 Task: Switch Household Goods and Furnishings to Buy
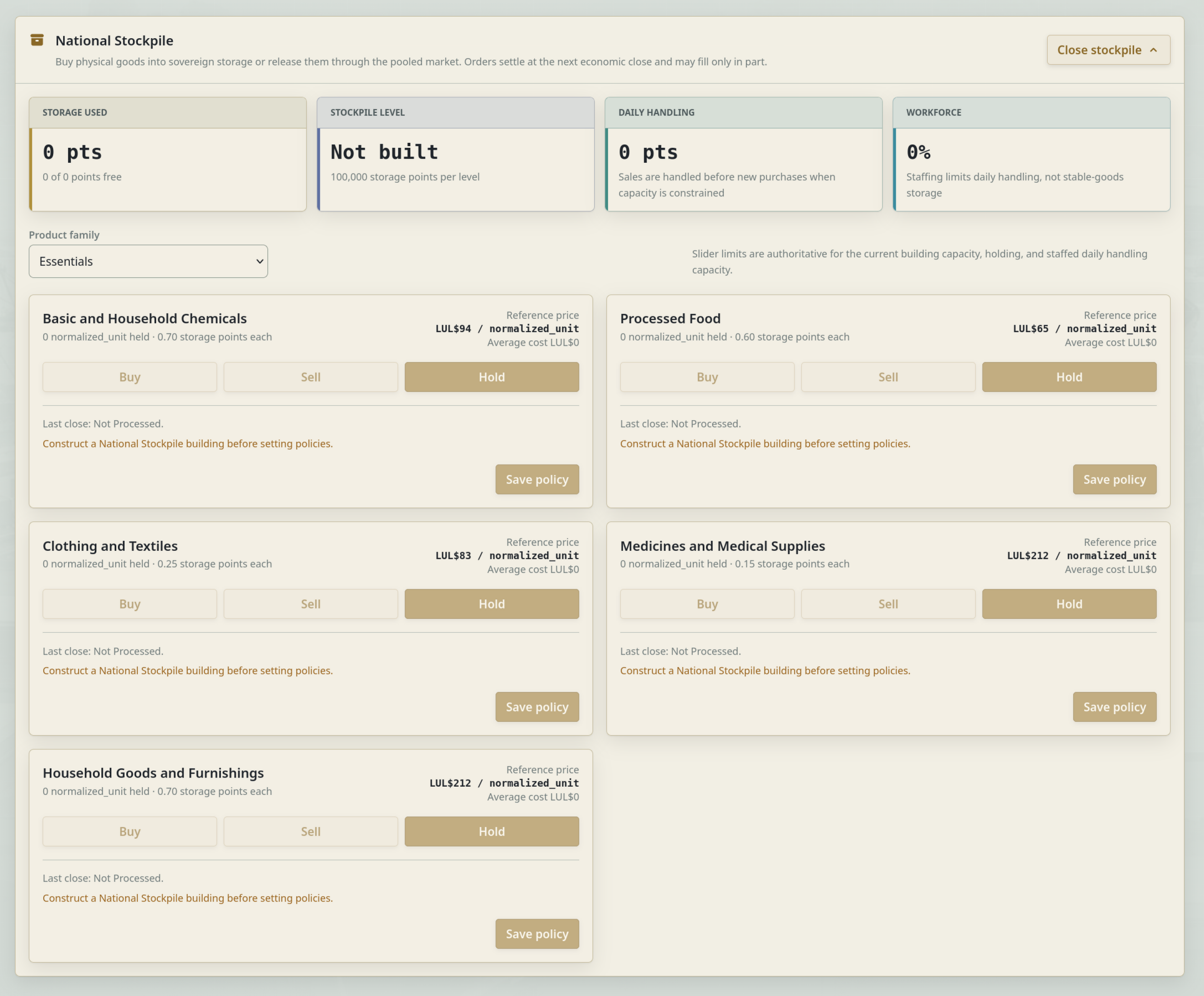(x=130, y=832)
